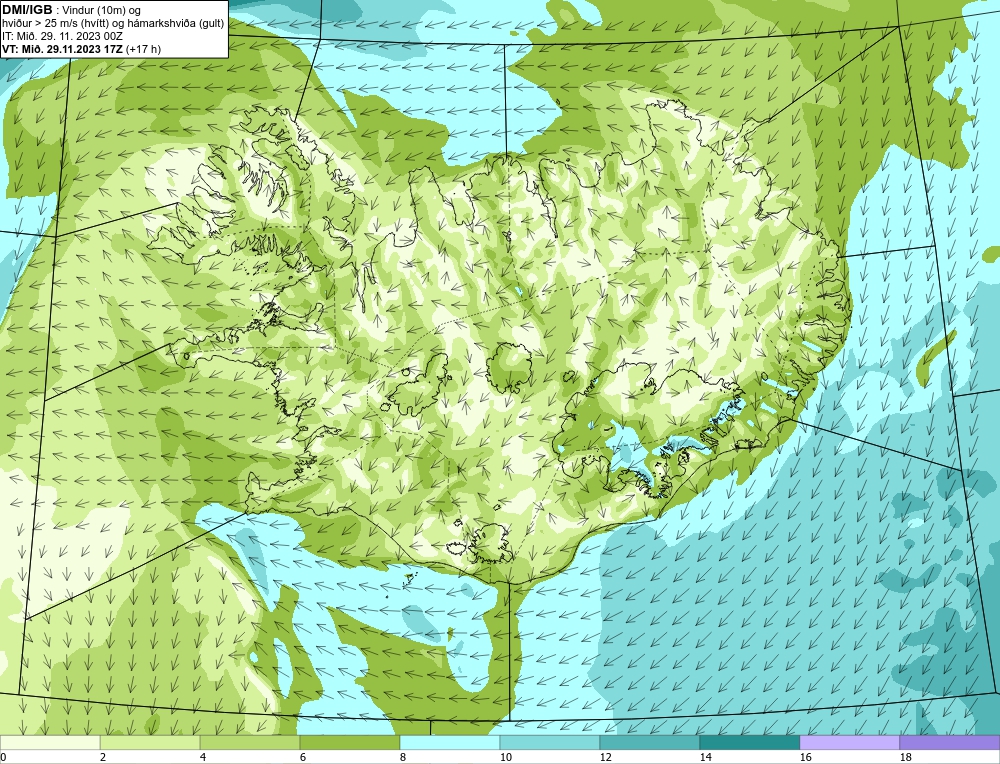1000x764 pixels.
Task: Click the legend scale value '14'
Action: coord(705,757)
